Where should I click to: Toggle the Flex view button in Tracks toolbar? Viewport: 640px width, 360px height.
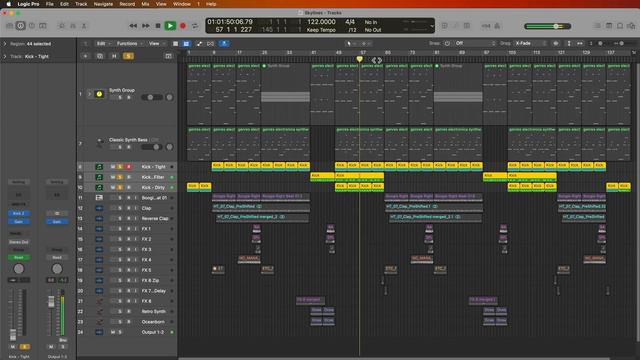211,43
